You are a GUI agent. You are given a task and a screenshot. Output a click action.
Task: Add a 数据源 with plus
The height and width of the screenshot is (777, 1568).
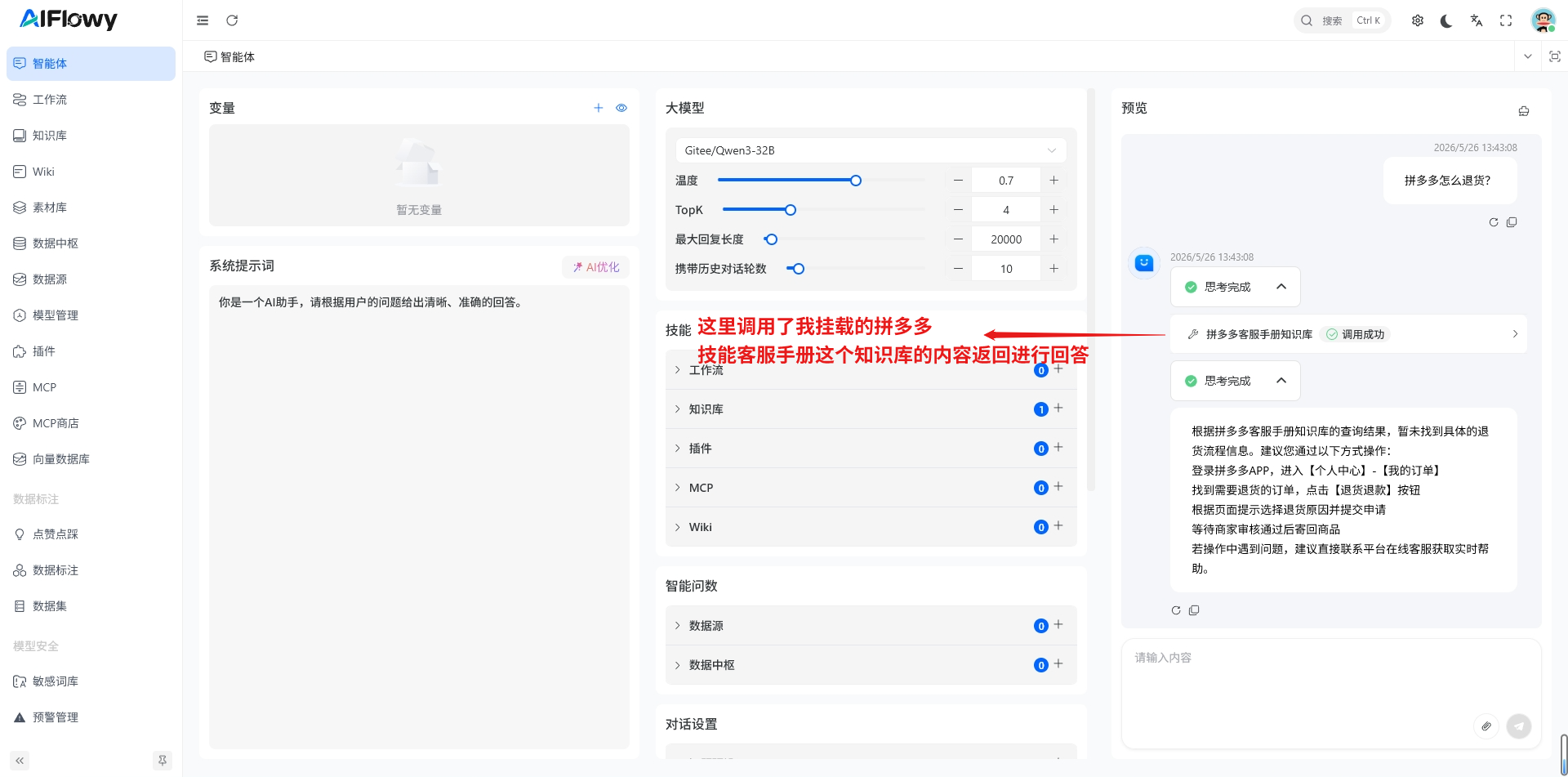click(x=1058, y=625)
